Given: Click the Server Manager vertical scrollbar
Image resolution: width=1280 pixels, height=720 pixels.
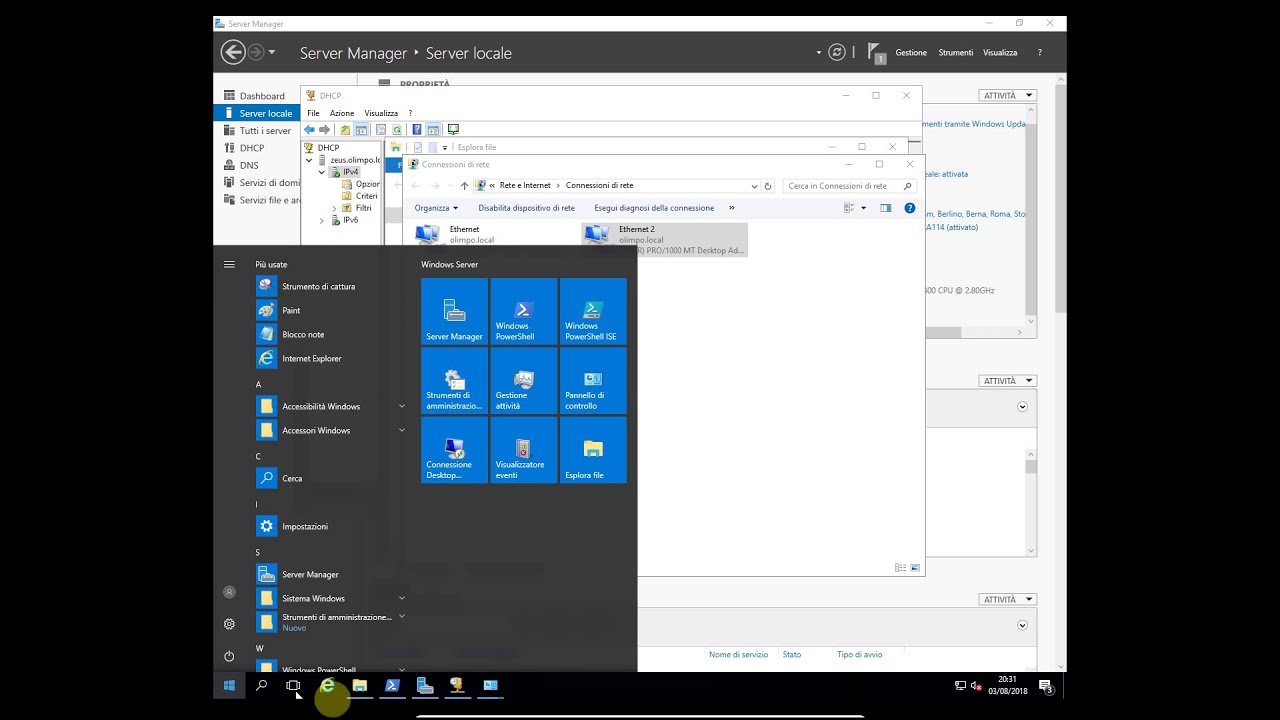Looking at the screenshot, I should click(x=1060, y=200).
